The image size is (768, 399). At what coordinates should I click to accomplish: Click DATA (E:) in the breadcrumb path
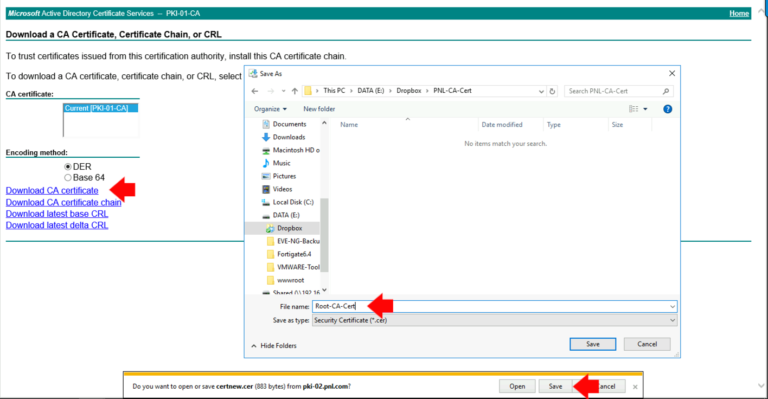click(371, 91)
